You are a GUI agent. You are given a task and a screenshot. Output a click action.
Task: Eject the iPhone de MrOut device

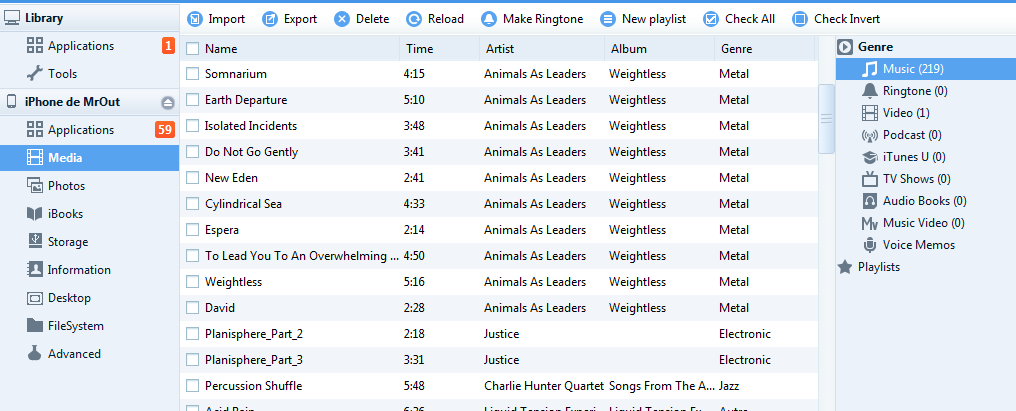(x=167, y=102)
